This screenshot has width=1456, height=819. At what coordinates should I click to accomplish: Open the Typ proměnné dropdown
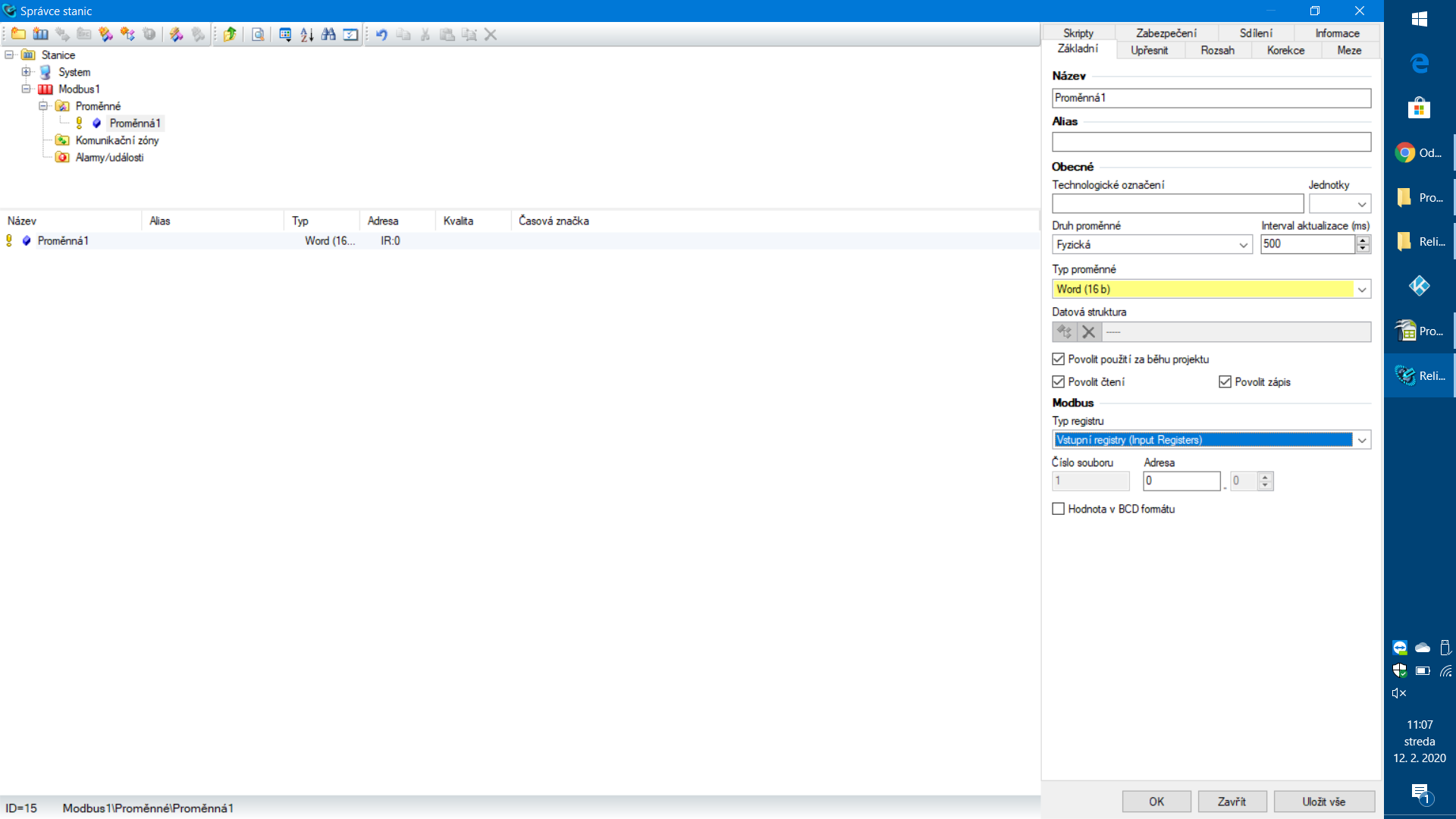(x=1362, y=290)
